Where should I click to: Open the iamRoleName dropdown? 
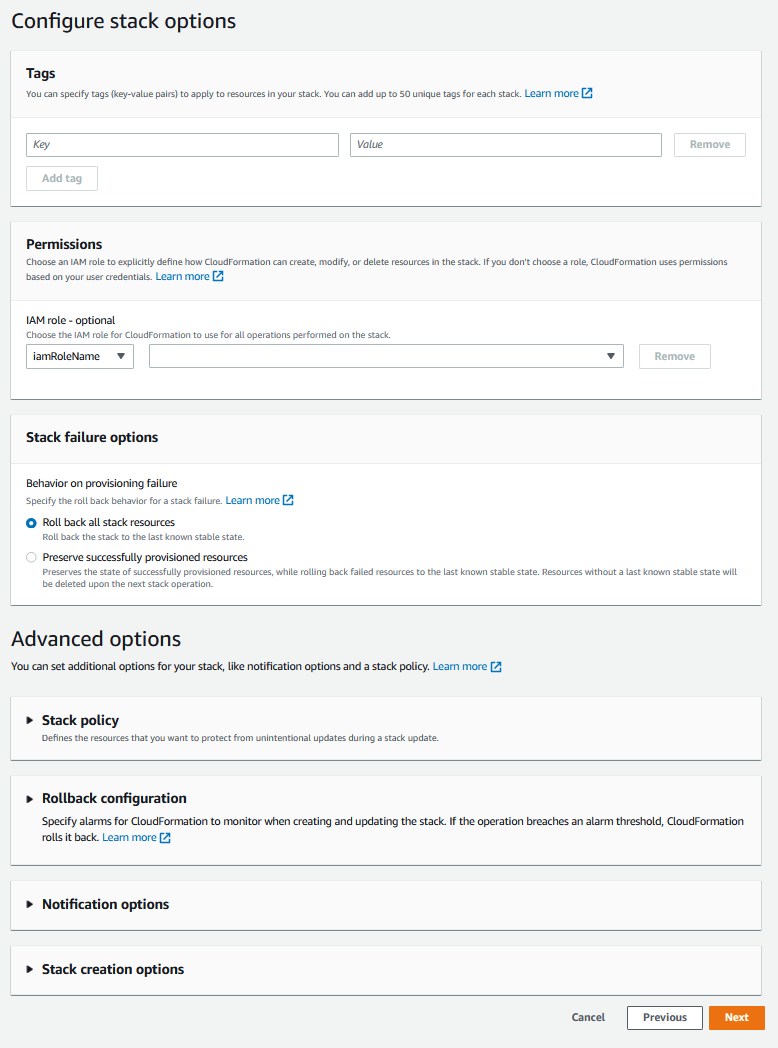(80, 356)
